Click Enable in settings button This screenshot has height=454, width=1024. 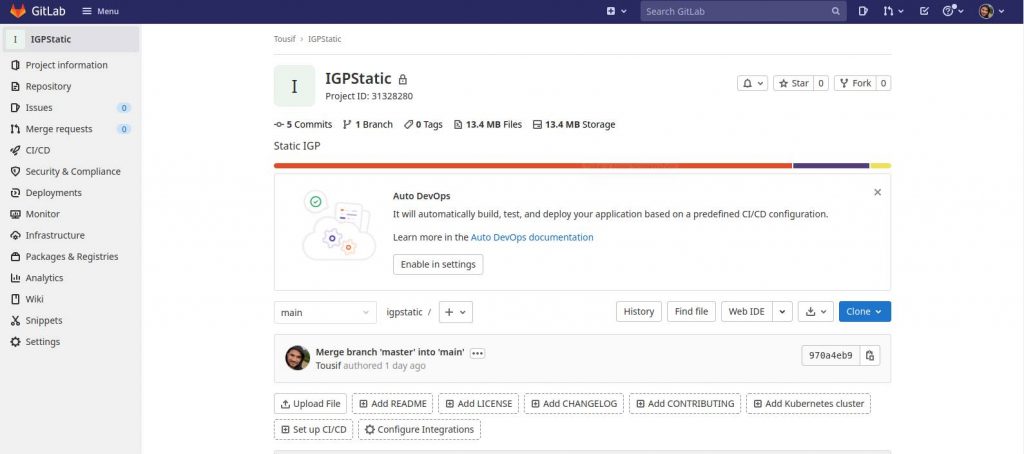point(438,265)
